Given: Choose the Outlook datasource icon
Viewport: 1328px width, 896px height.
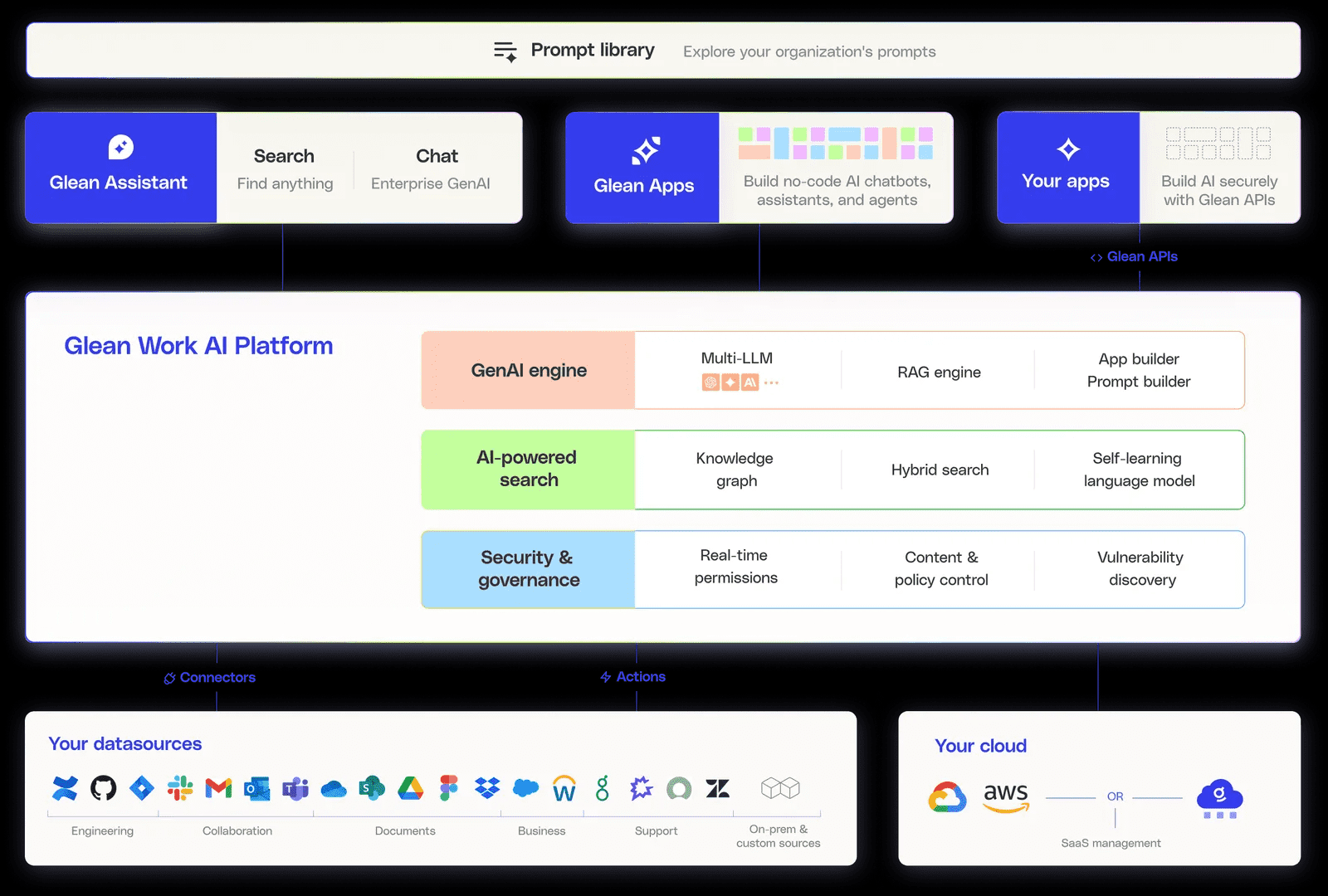Looking at the screenshot, I should [257, 788].
